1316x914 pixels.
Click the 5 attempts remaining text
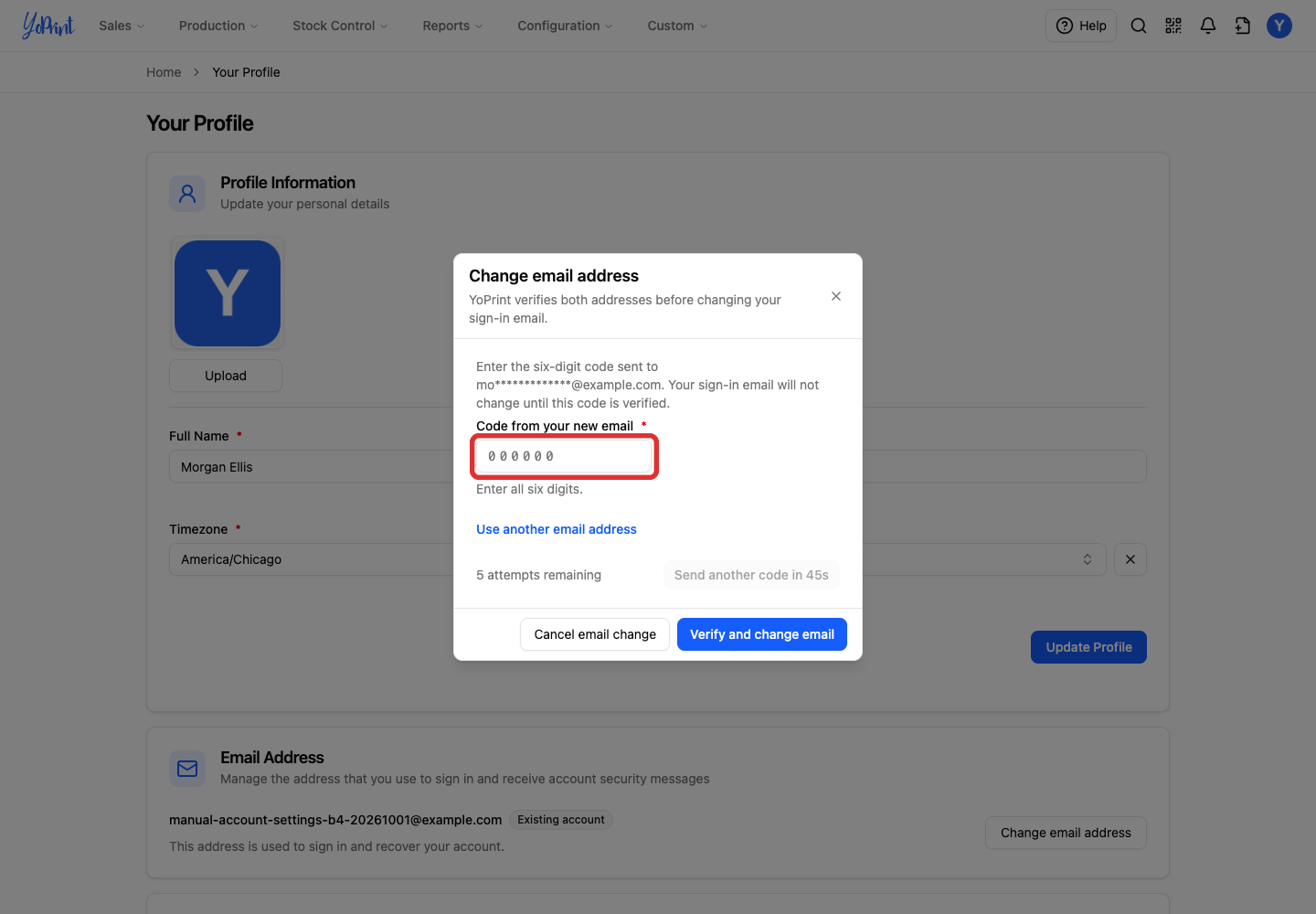coord(538,575)
